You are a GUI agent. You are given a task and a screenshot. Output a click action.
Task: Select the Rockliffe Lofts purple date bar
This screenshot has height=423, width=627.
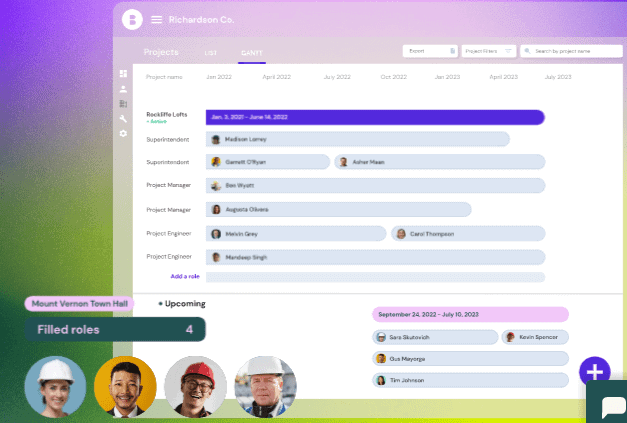375,117
